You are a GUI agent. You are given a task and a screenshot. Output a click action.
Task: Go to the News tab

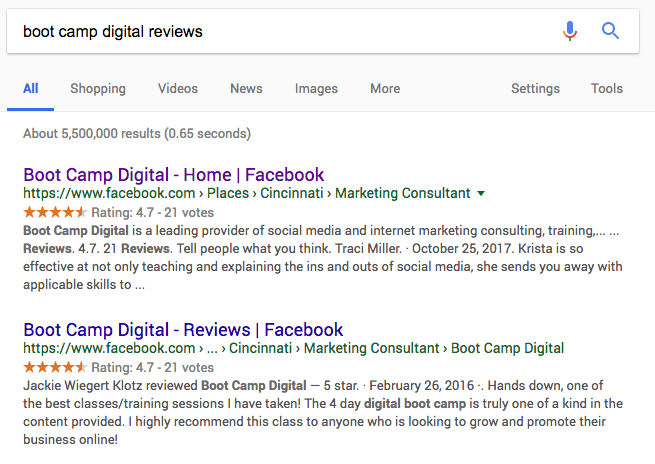tap(246, 88)
